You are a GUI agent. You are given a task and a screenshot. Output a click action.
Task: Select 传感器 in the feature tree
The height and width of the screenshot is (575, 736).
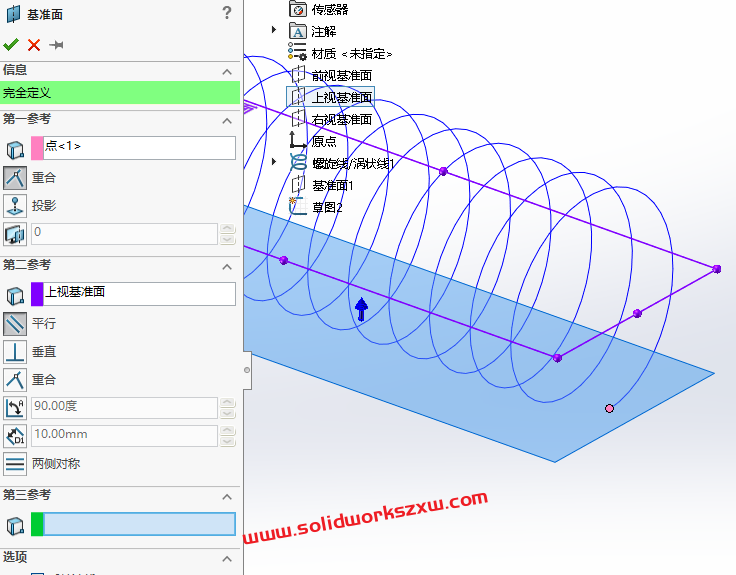coord(330,9)
